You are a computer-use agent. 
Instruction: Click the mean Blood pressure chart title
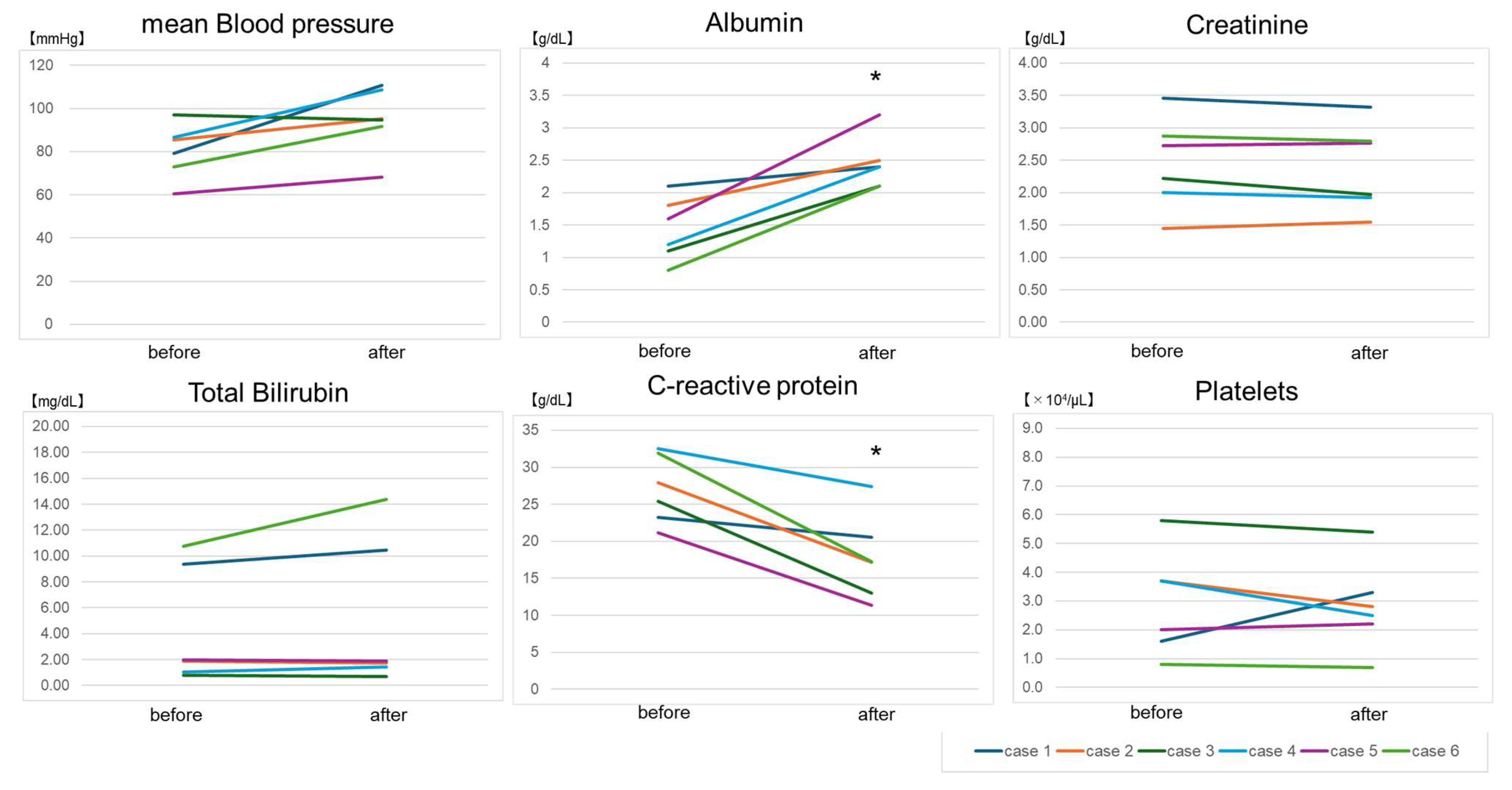pos(267,24)
